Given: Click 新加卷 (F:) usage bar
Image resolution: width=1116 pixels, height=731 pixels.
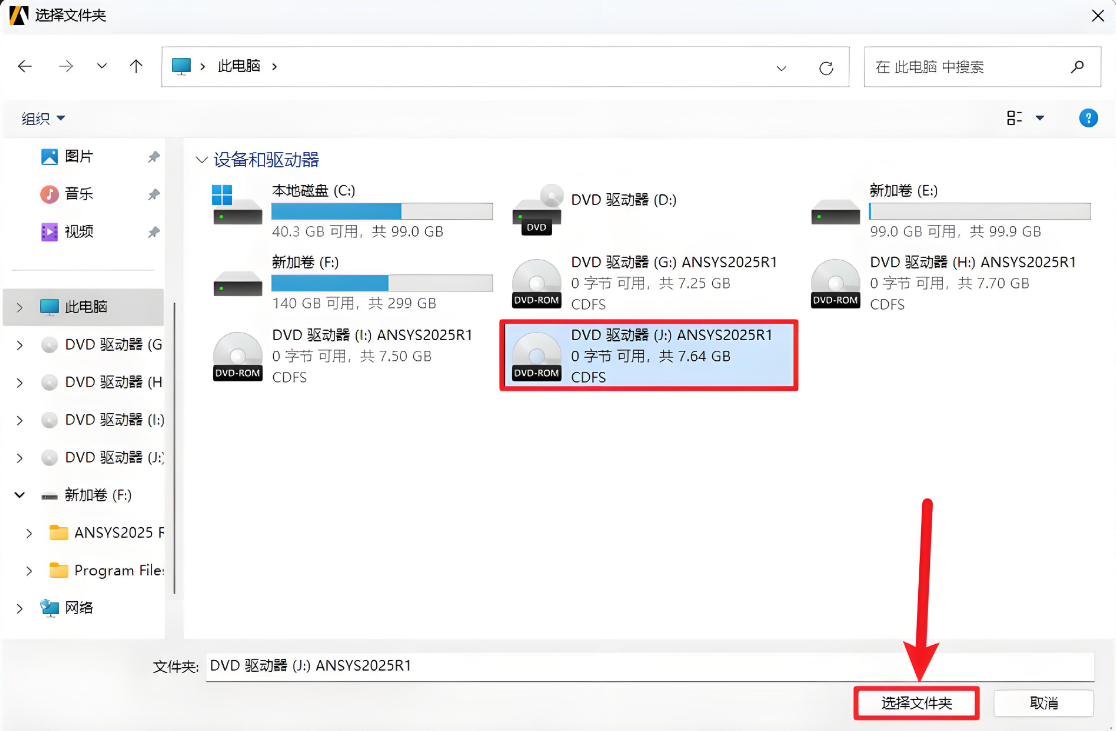Looking at the screenshot, I should pos(382,283).
